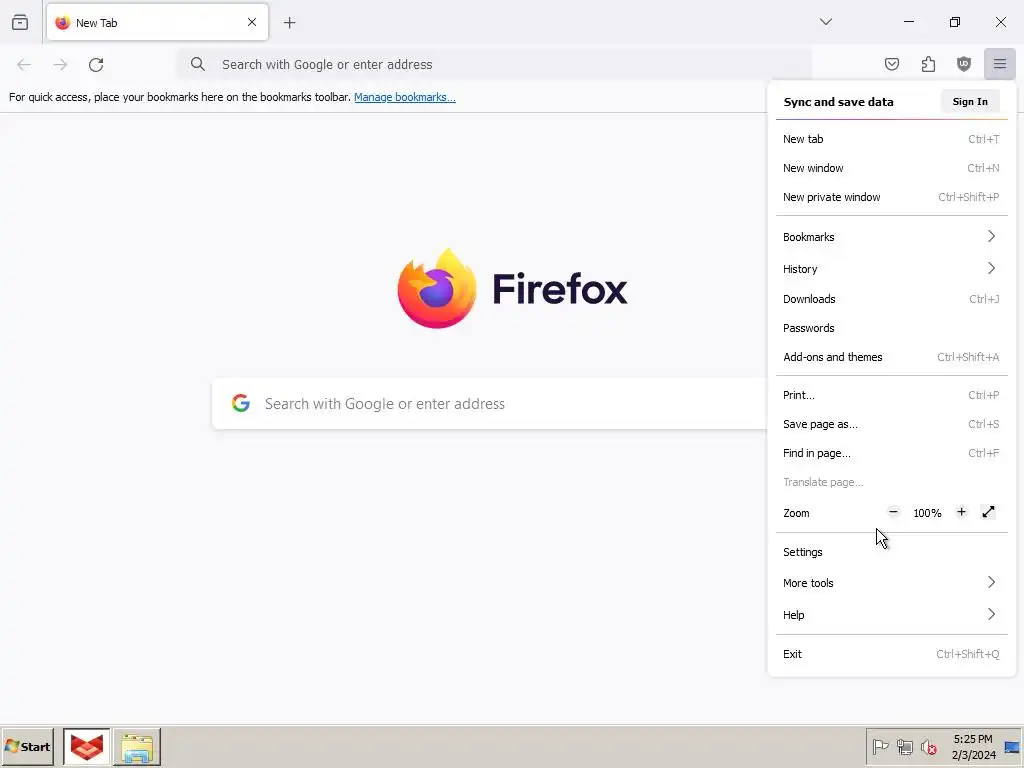Open the red taskbar application icon

click(x=87, y=746)
